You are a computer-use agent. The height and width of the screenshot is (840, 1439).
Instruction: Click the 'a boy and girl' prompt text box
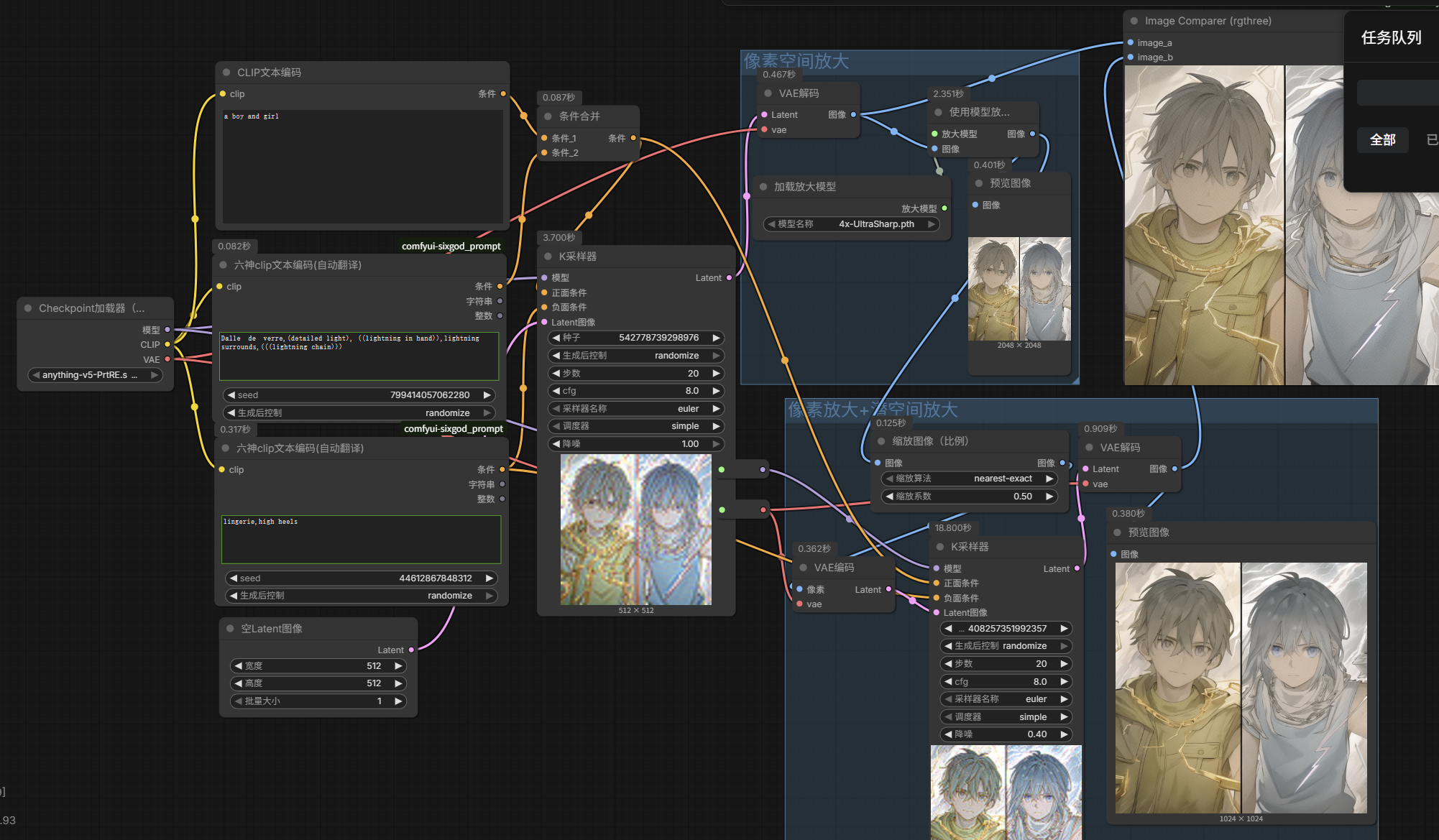[362, 165]
